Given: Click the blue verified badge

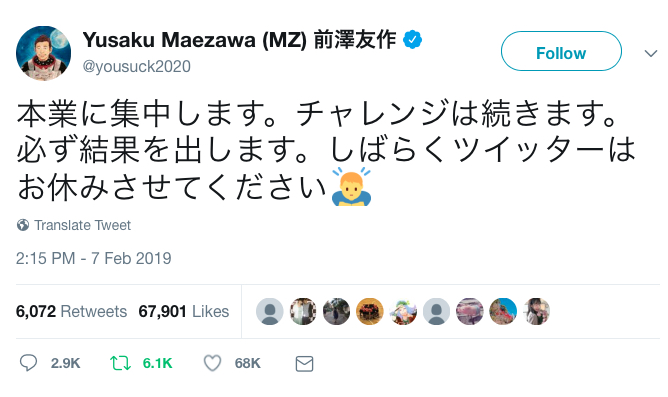Looking at the screenshot, I should (412, 40).
